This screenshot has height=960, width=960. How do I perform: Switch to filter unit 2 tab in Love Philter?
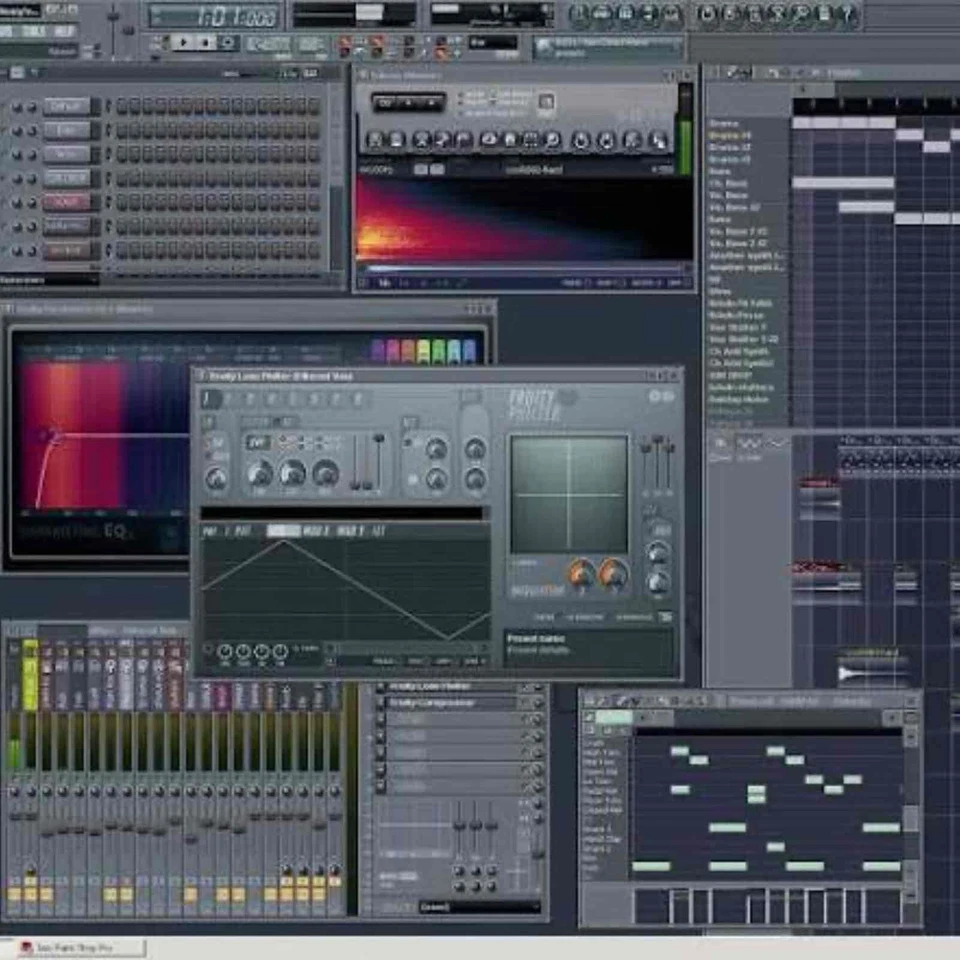click(226, 397)
